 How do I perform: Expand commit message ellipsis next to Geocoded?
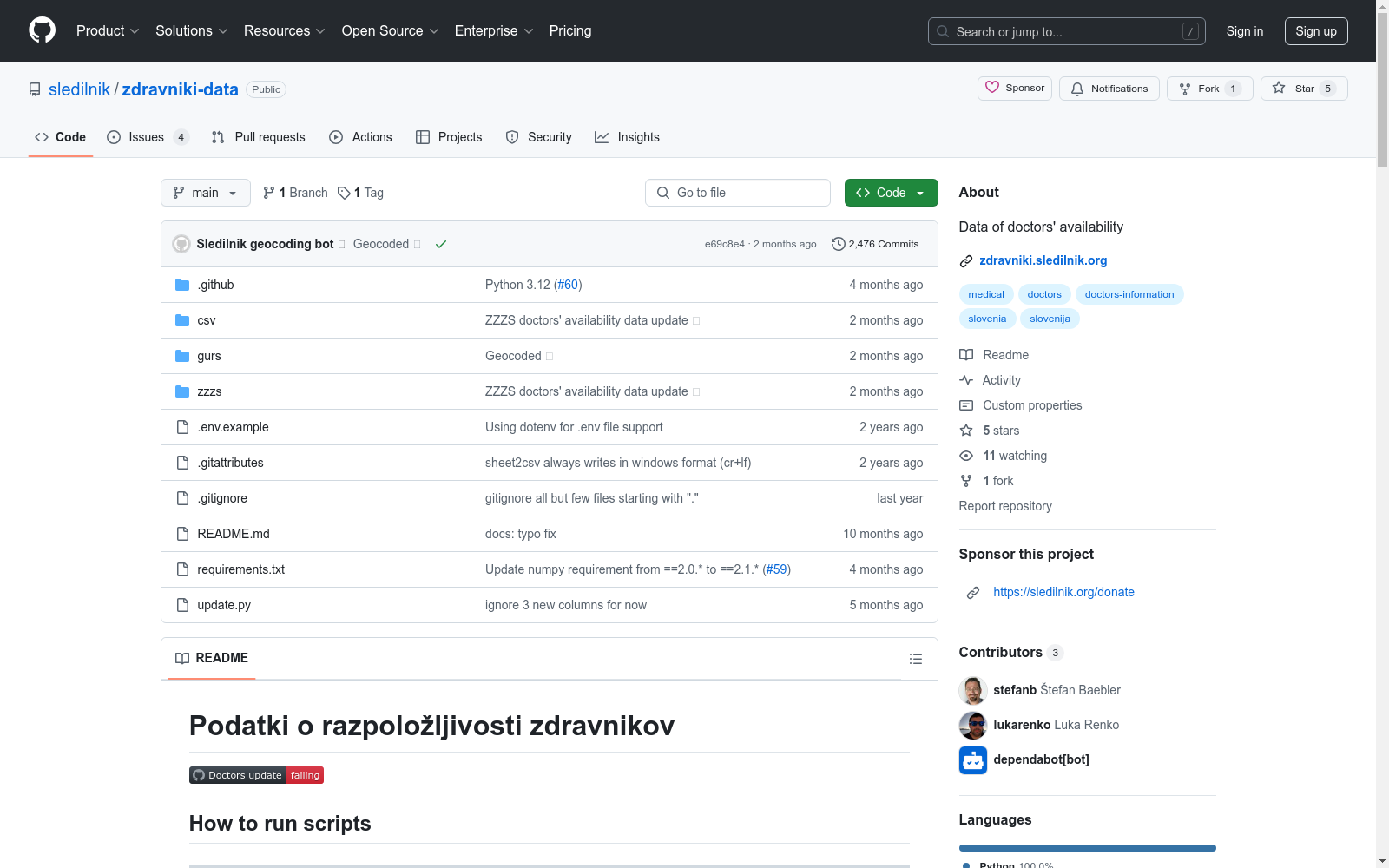click(418, 245)
